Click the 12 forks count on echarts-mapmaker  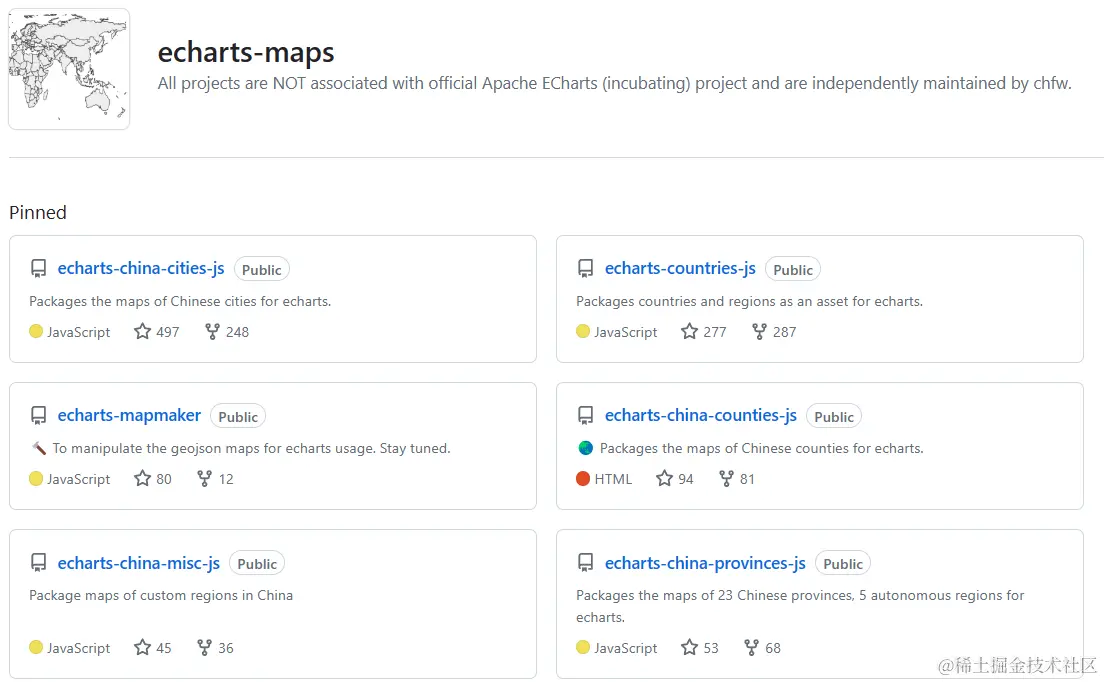[x=226, y=479]
